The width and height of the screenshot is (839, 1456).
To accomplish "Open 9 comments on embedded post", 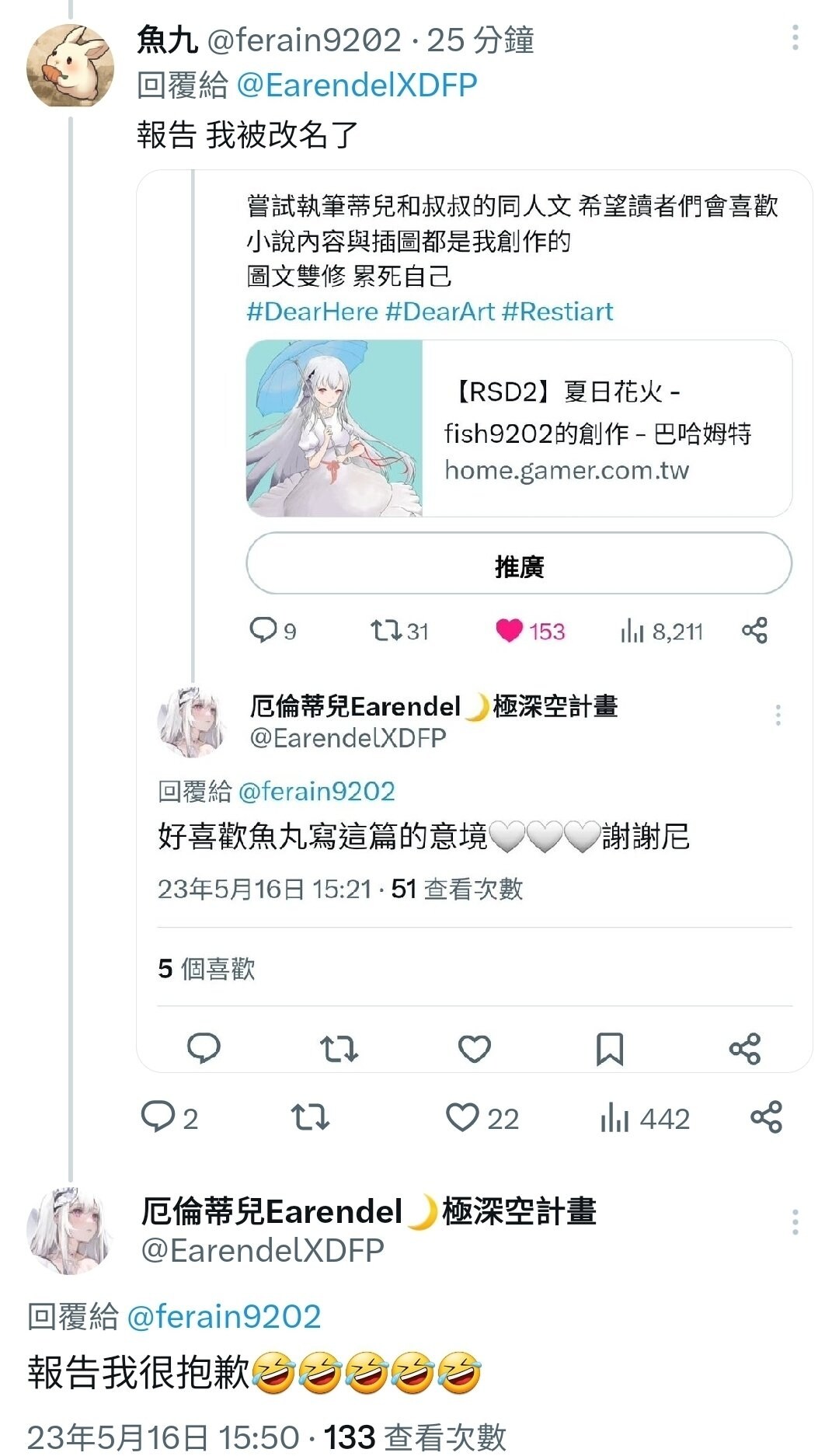I will (x=273, y=630).
